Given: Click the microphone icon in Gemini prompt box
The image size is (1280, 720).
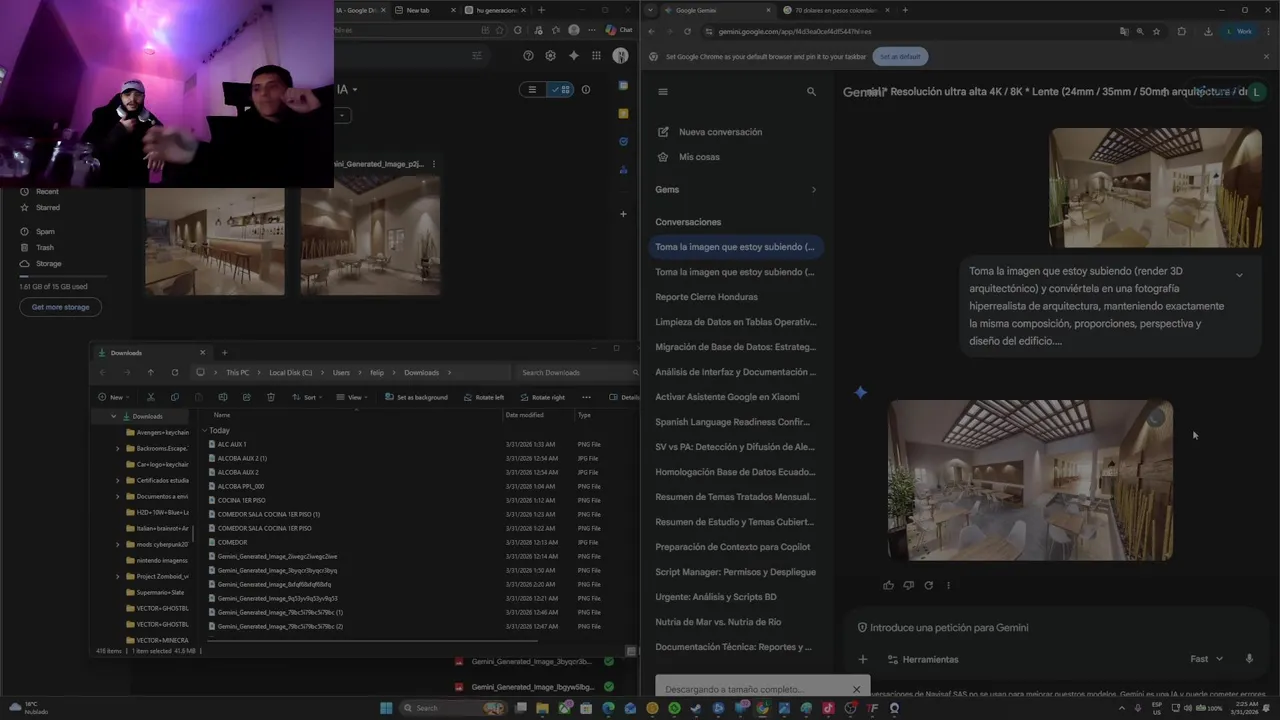Looking at the screenshot, I should 1249,659.
